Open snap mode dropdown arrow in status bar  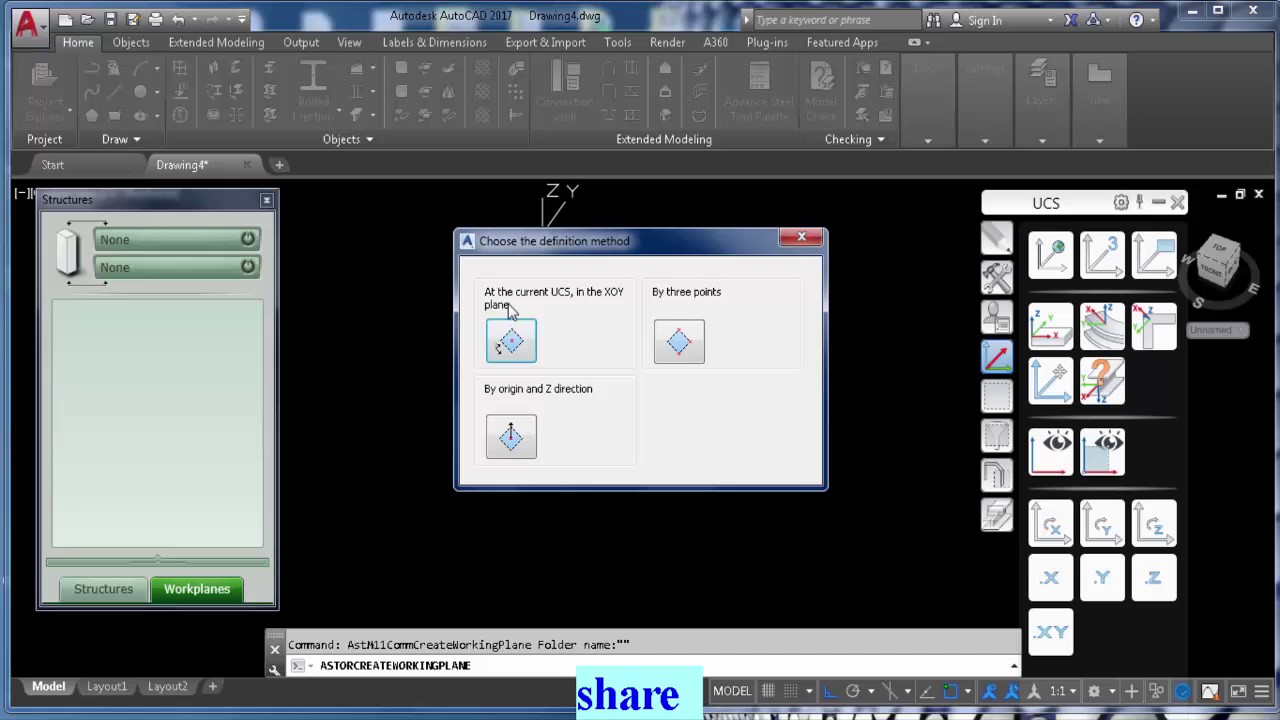click(x=809, y=691)
